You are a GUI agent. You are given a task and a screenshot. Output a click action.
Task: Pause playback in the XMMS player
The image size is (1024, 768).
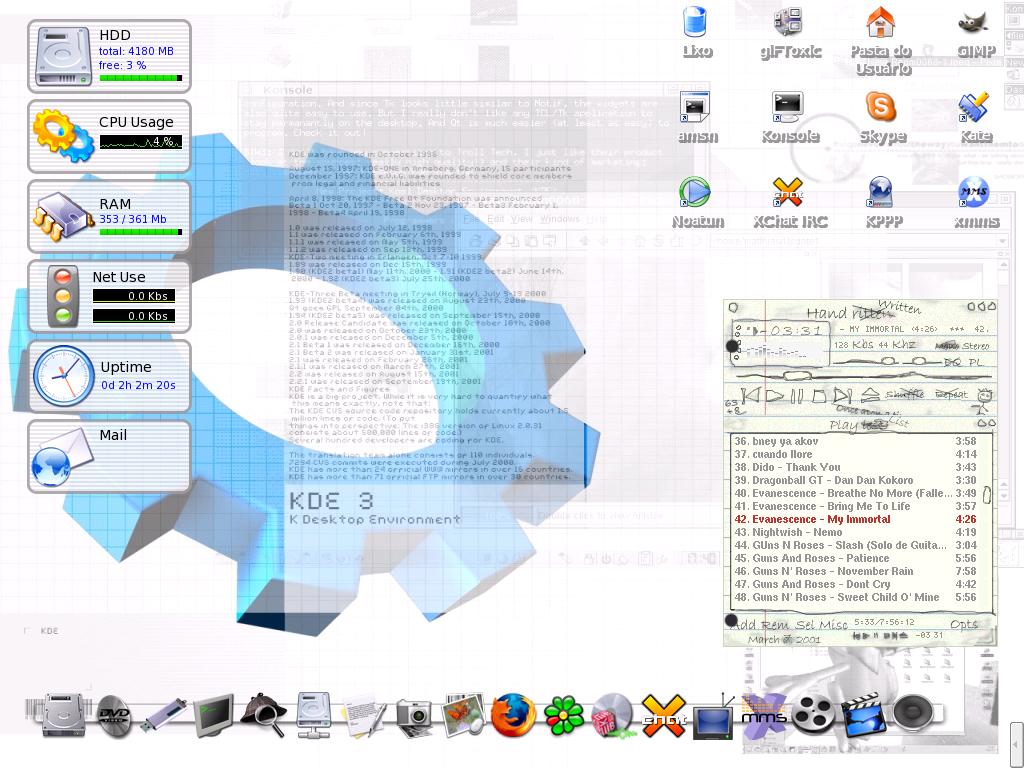pyautogui.click(x=797, y=396)
